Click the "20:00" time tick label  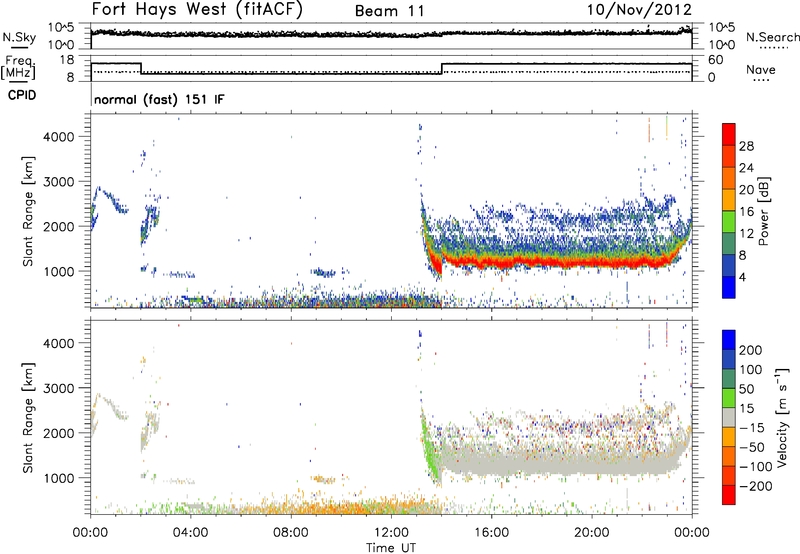coord(591,533)
